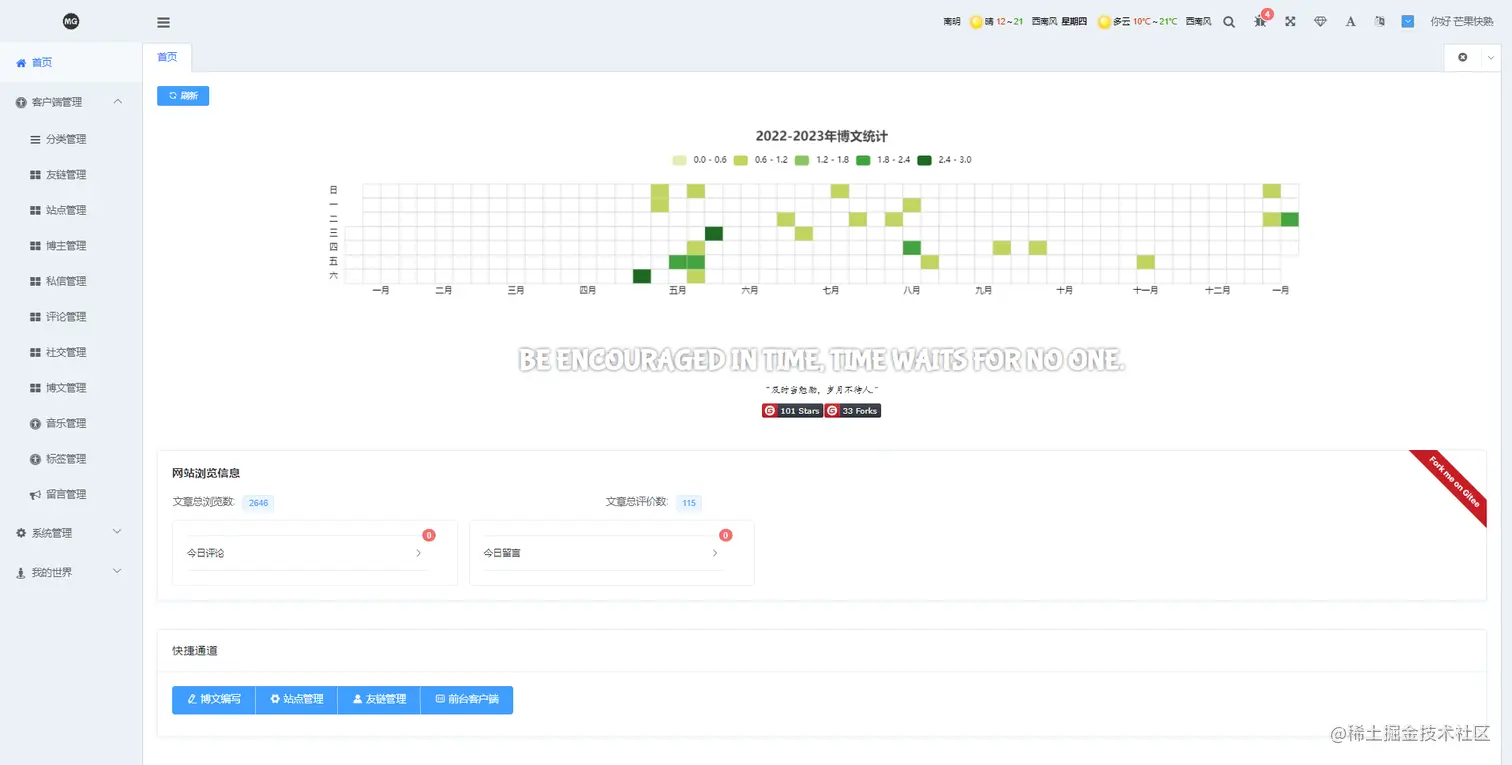Click the sunny weather icon beside 晴

click(976, 22)
